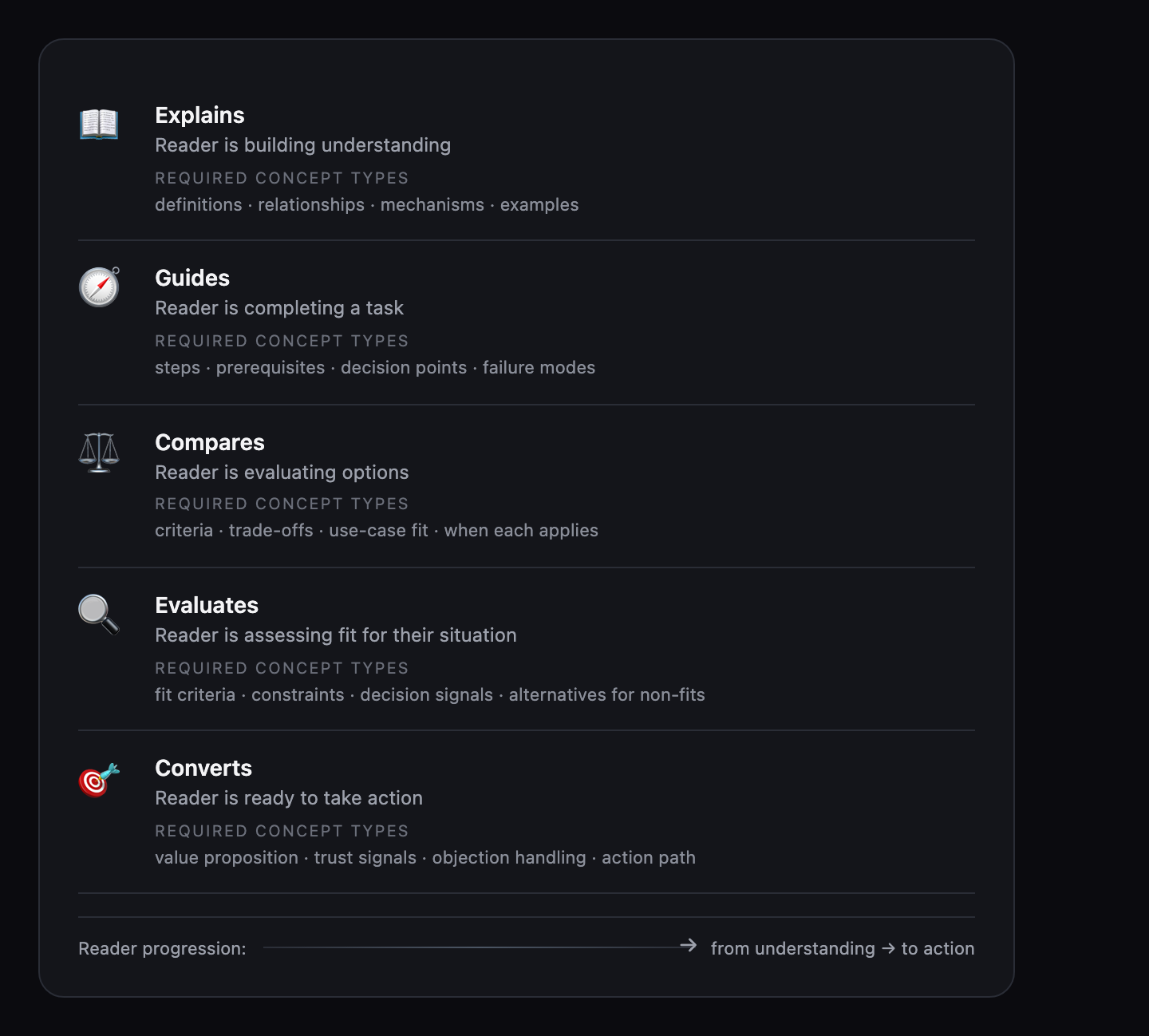Click 'Reader is assessing fit for their situation'
Image resolution: width=1149 pixels, height=1036 pixels.
point(336,635)
